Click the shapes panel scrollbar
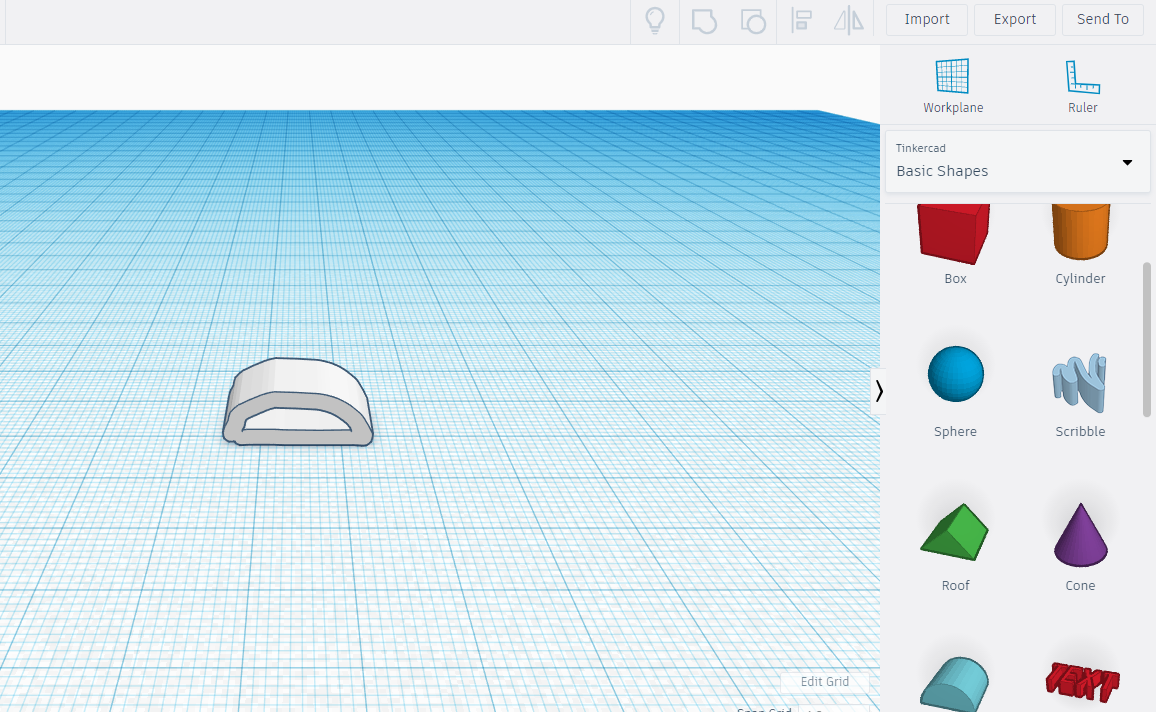 pyautogui.click(x=1146, y=339)
